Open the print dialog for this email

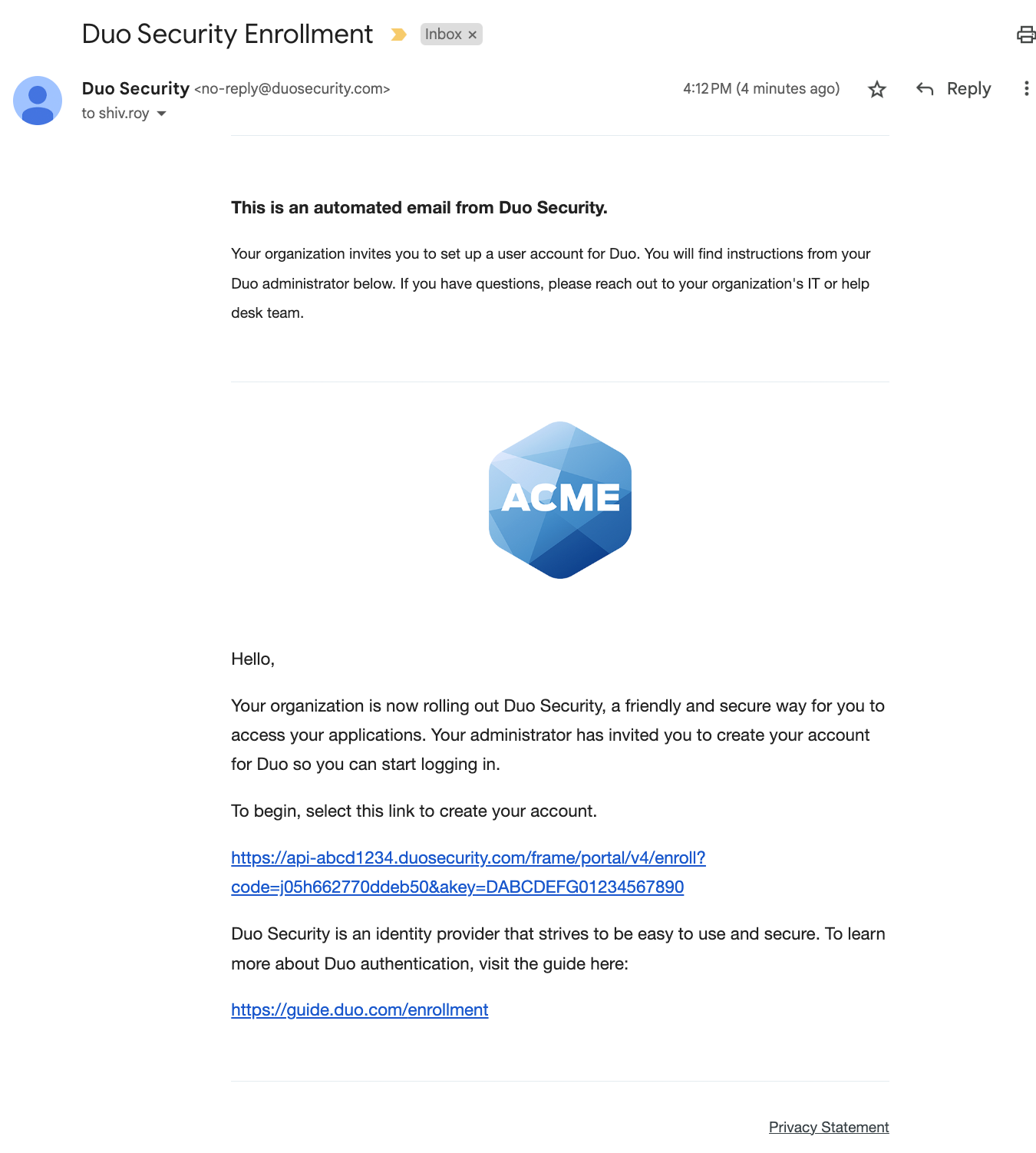[1026, 34]
